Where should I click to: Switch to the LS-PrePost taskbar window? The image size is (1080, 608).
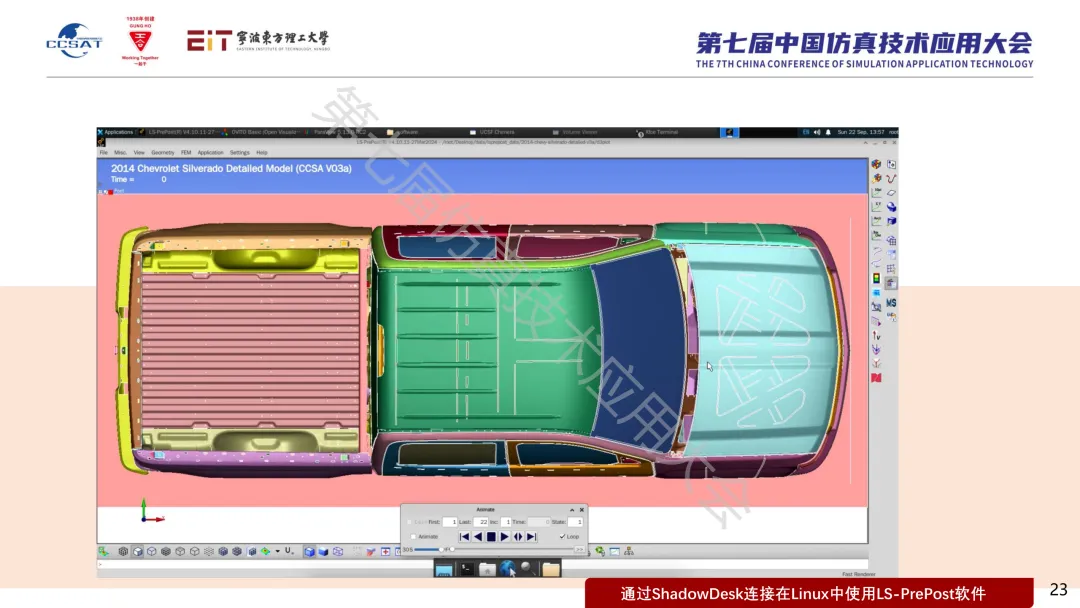(x=178, y=132)
